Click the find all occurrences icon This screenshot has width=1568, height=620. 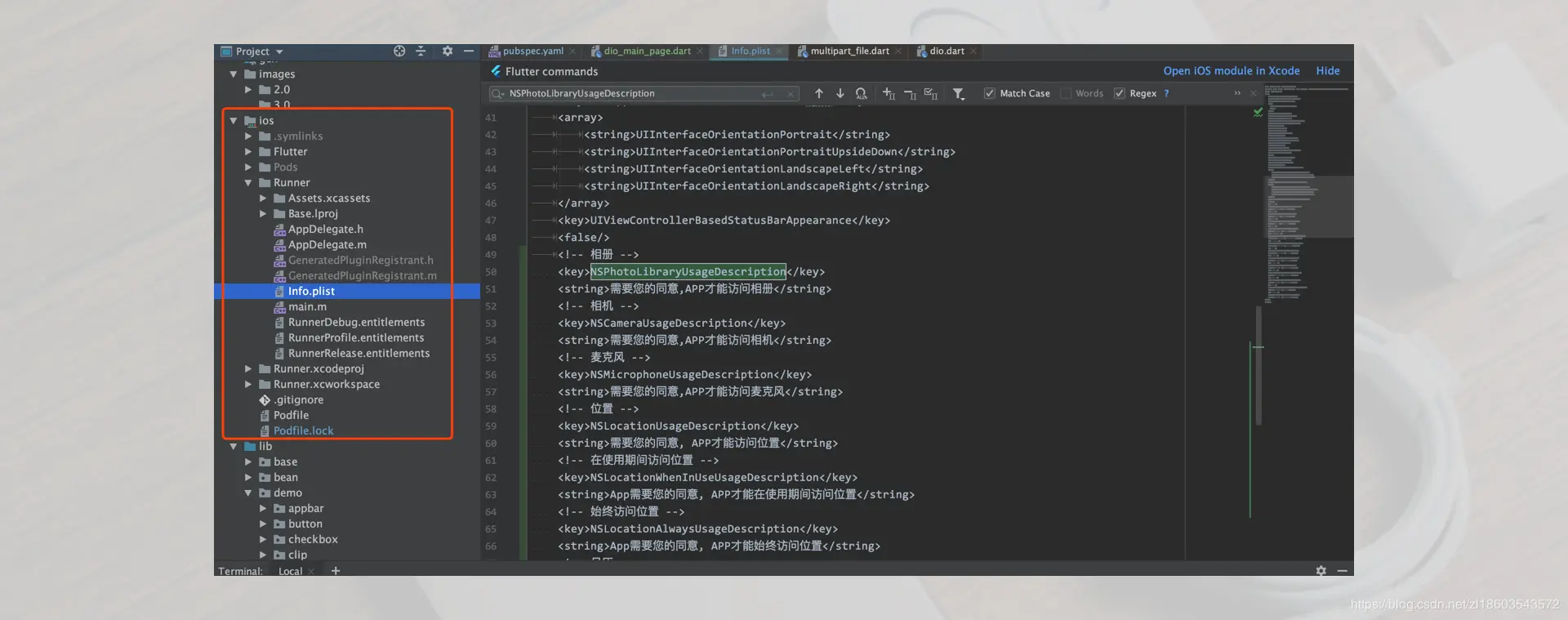pyautogui.click(x=862, y=94)
